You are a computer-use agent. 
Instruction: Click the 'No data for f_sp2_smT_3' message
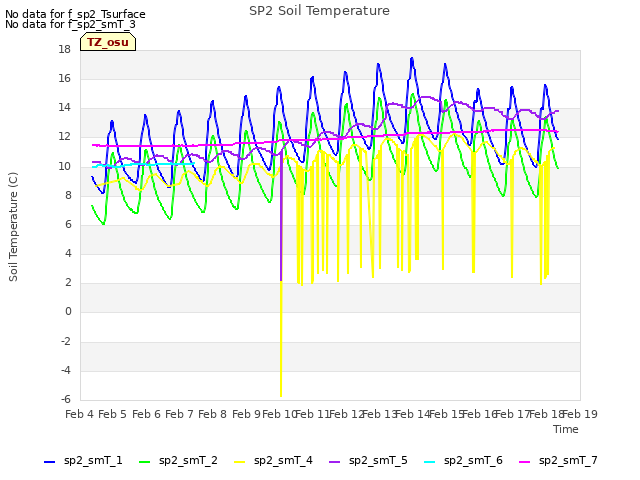70,24
